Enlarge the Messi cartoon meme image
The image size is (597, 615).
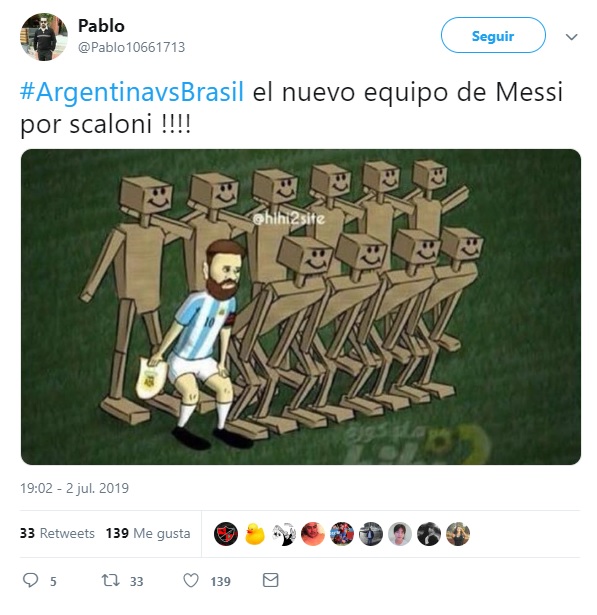(x=301, y=307)
